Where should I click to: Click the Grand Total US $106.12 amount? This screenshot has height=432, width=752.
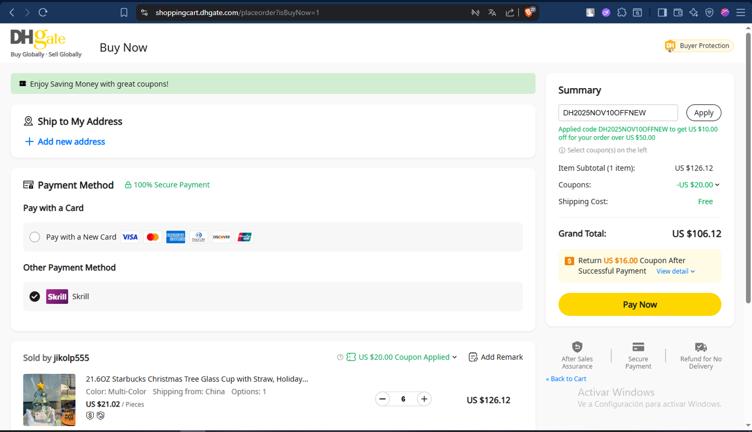click(696, 234)
